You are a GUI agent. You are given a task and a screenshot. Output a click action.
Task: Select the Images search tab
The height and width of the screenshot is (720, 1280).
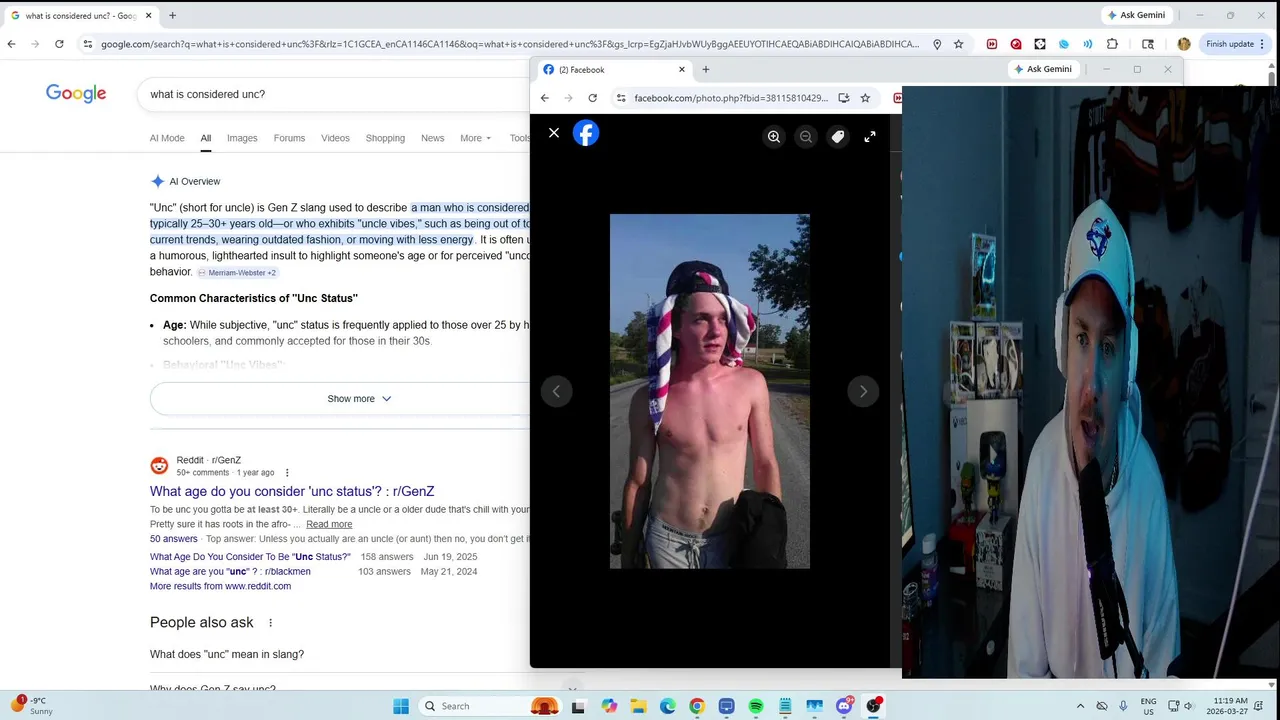242,138
